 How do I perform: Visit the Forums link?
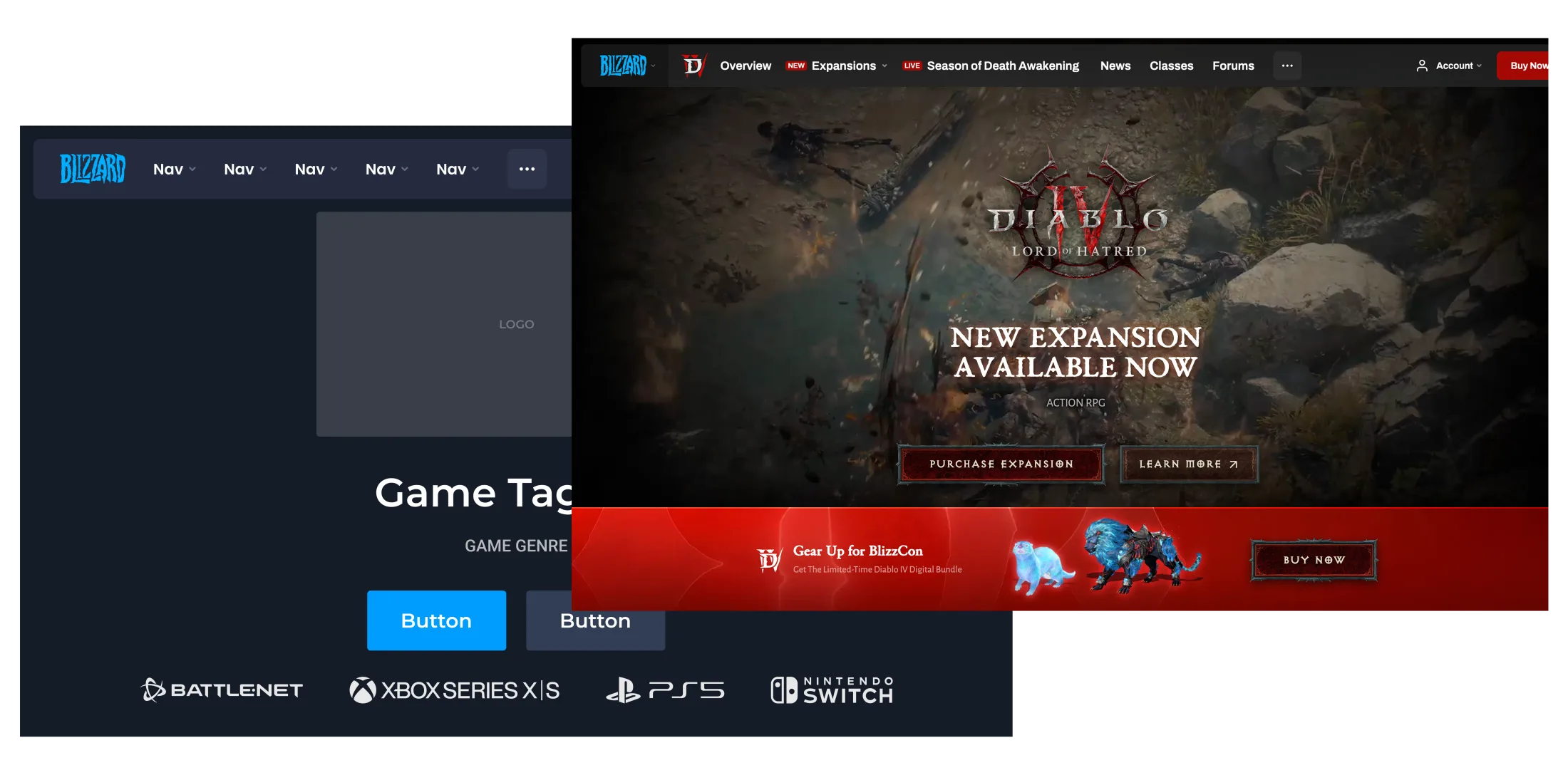click(1233, 66)
